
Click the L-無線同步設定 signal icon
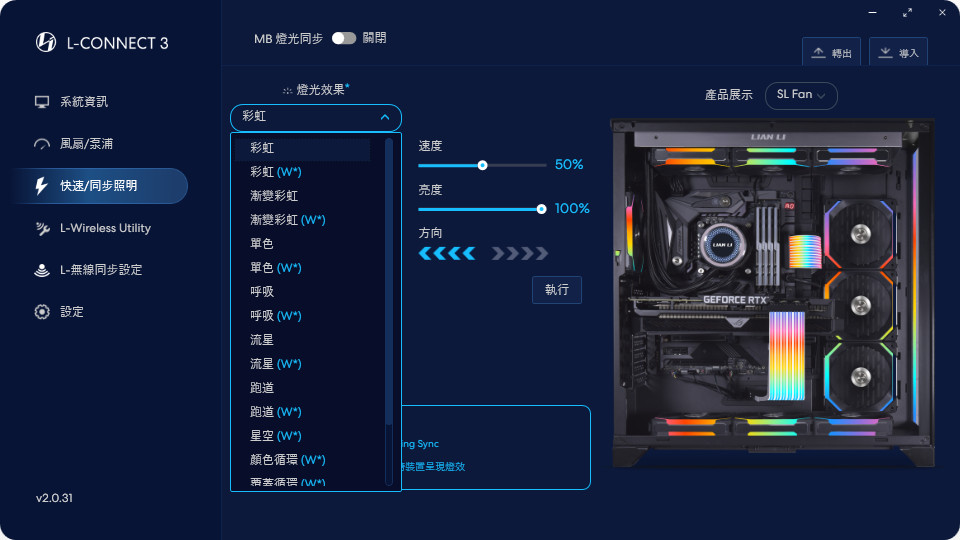click(42, 270)
